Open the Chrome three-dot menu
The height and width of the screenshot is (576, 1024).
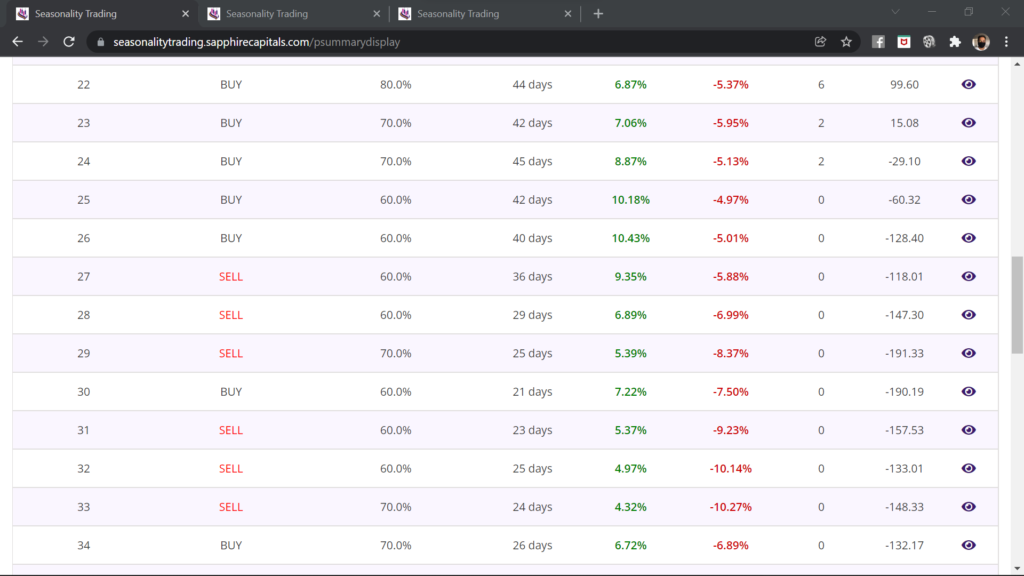pyautogui.click(x=1006, y=42)
